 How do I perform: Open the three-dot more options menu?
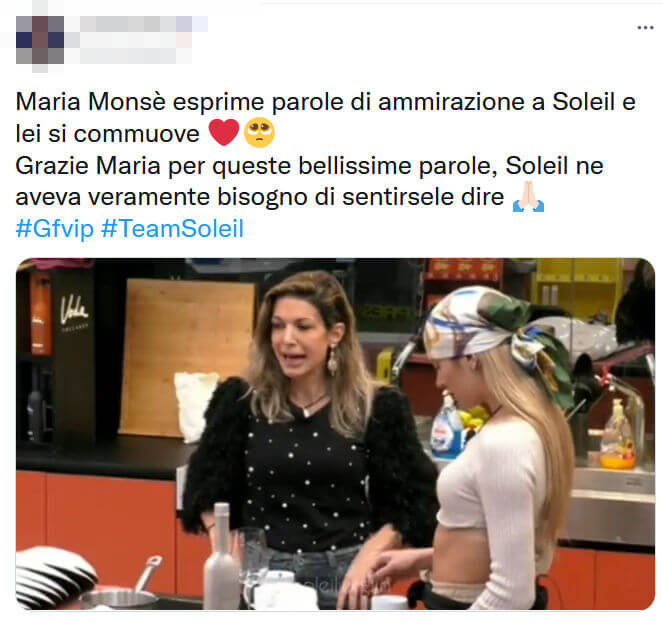click(645, 28)
